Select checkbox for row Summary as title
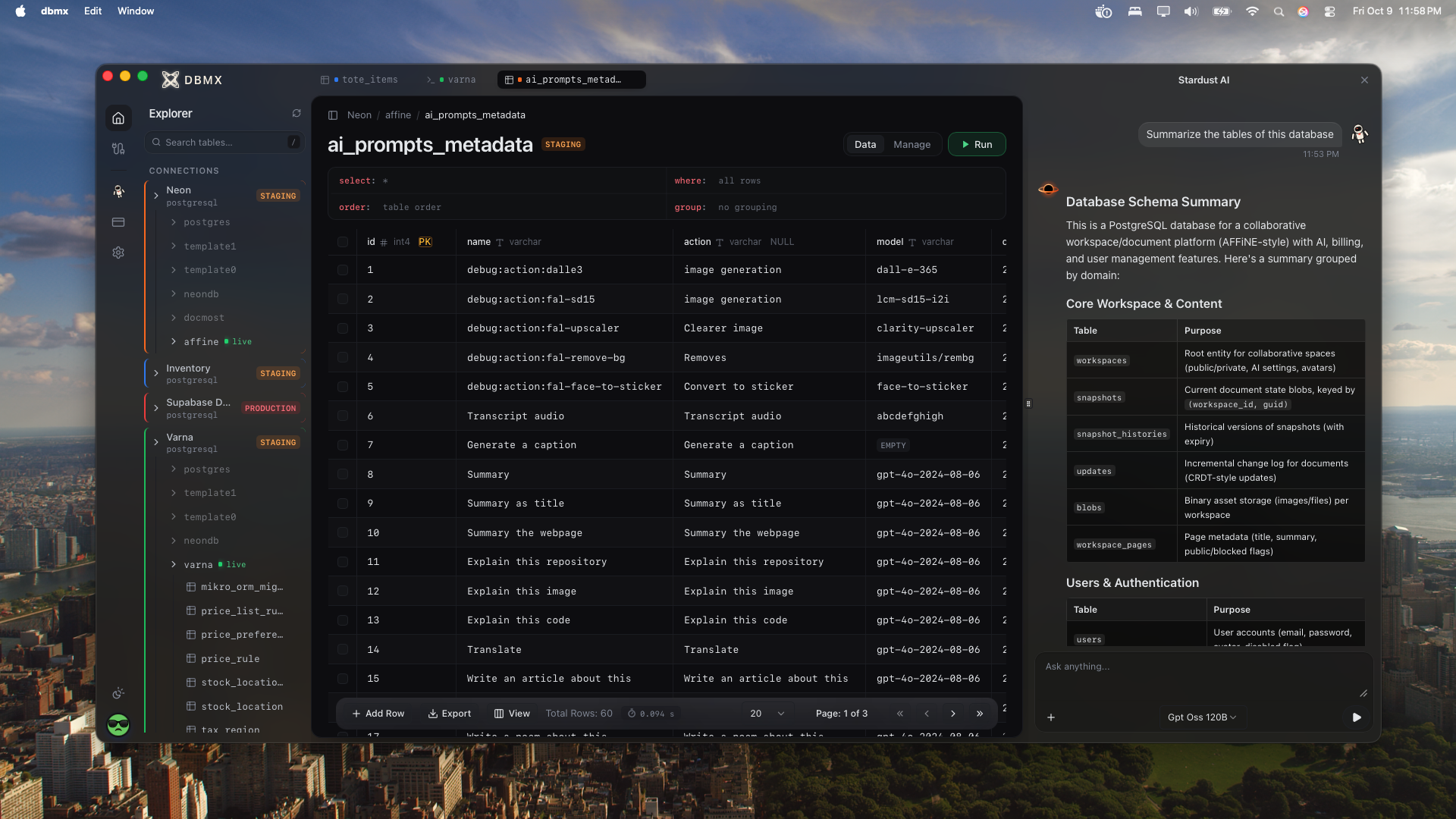Image resolution: width=1456 pixels, height=819 pixels. click(x=343, y=504)
